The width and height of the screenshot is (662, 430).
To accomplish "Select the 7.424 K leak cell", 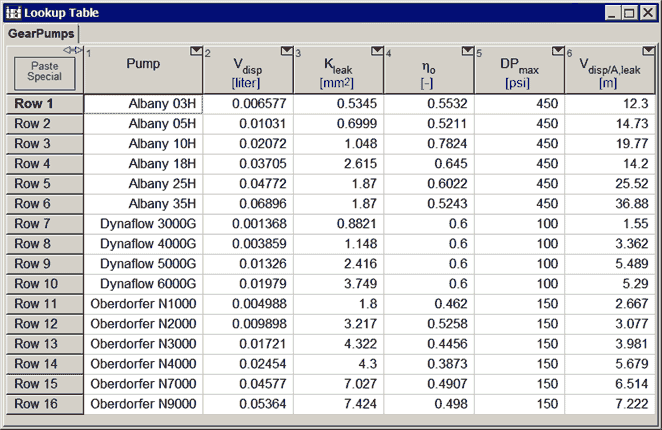I will (338, 404).
